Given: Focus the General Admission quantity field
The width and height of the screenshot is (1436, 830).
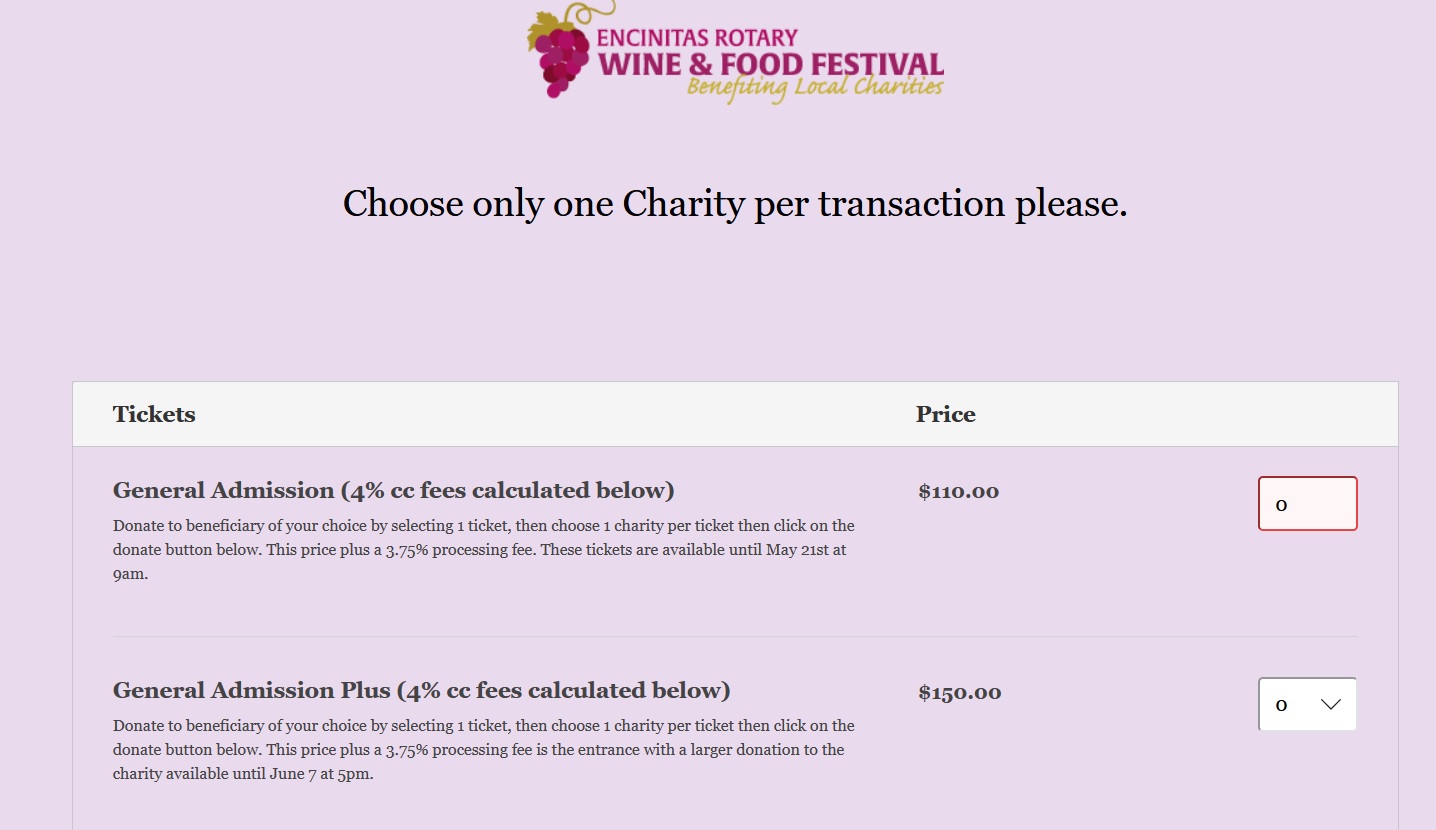Looking at the screenshot, I should (x=1307, y=504).
